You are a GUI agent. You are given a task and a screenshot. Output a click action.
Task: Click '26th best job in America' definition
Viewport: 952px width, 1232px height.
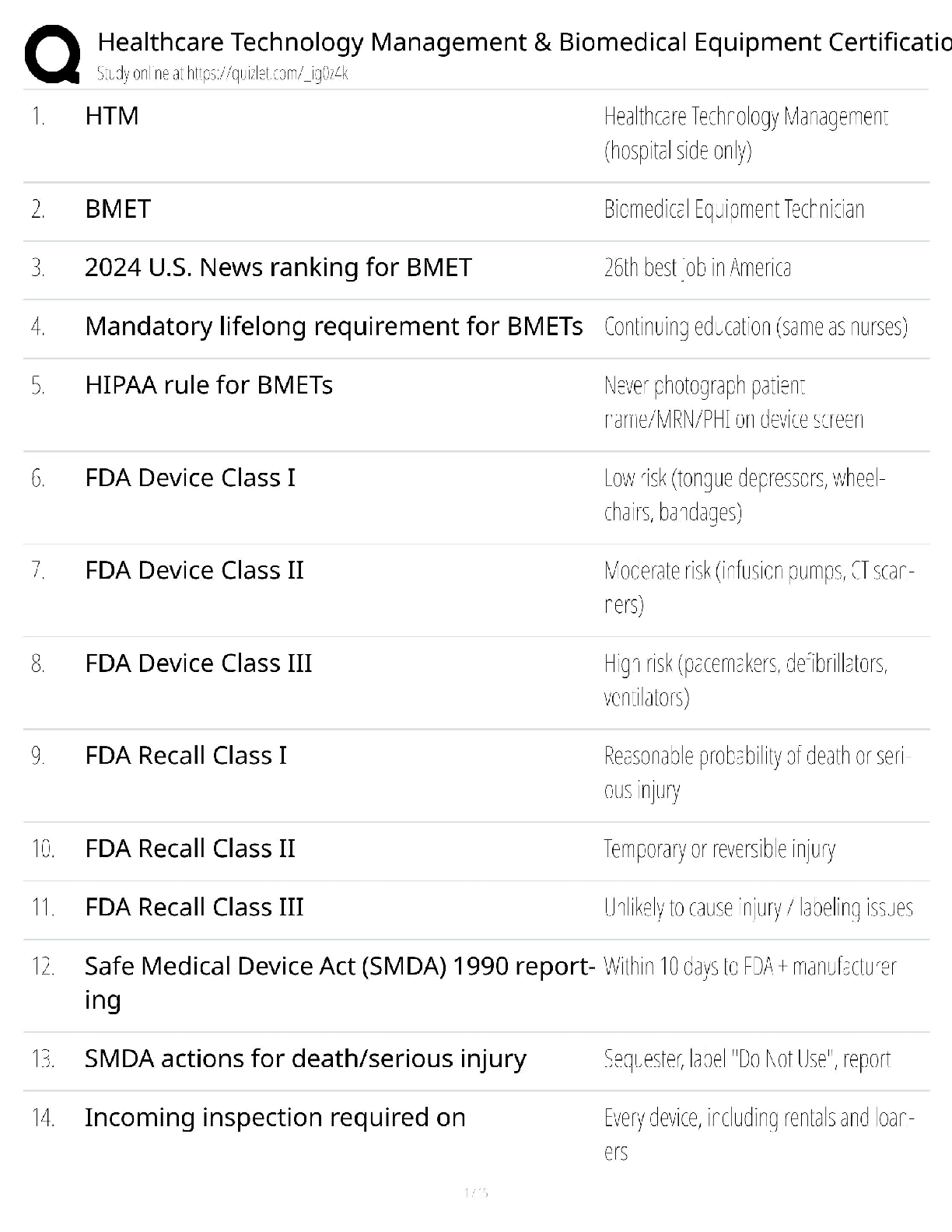[x=698, y=268]
